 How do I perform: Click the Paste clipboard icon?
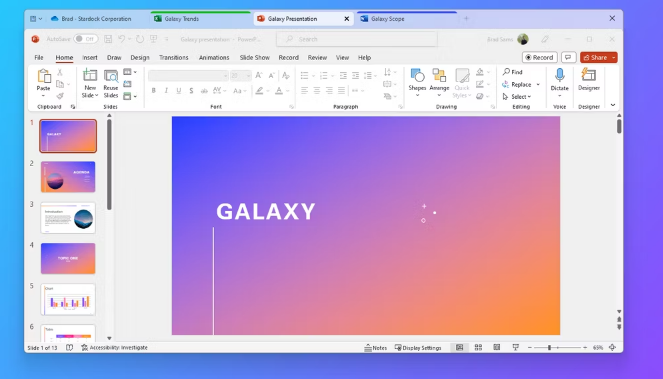(x=44, y=77)
